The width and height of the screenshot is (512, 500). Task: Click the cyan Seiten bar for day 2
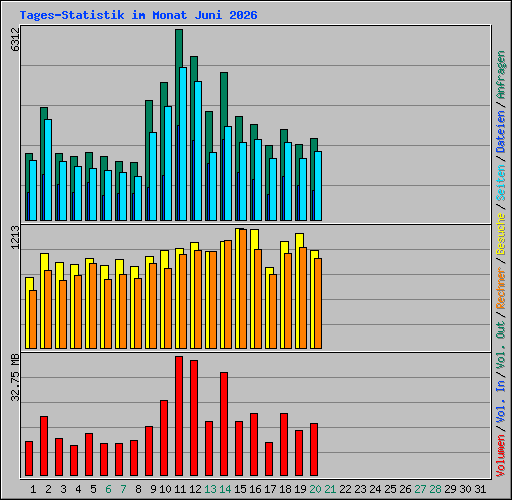click(x=48, y=170)
